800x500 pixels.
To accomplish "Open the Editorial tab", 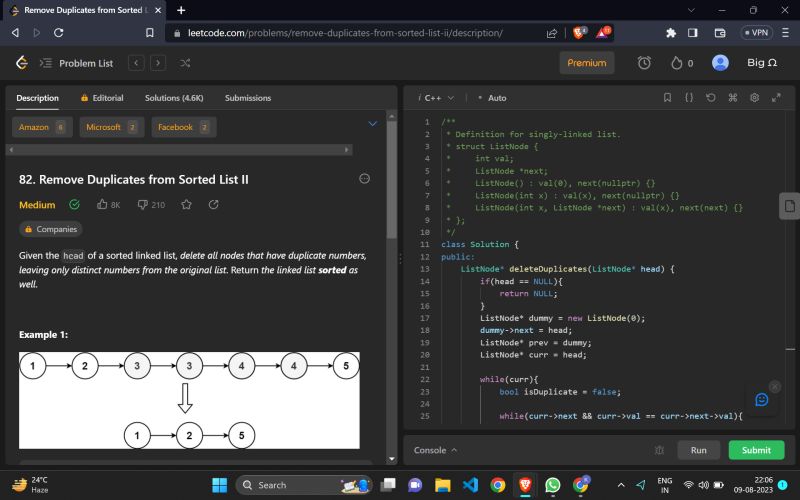I will pos(102,98).
